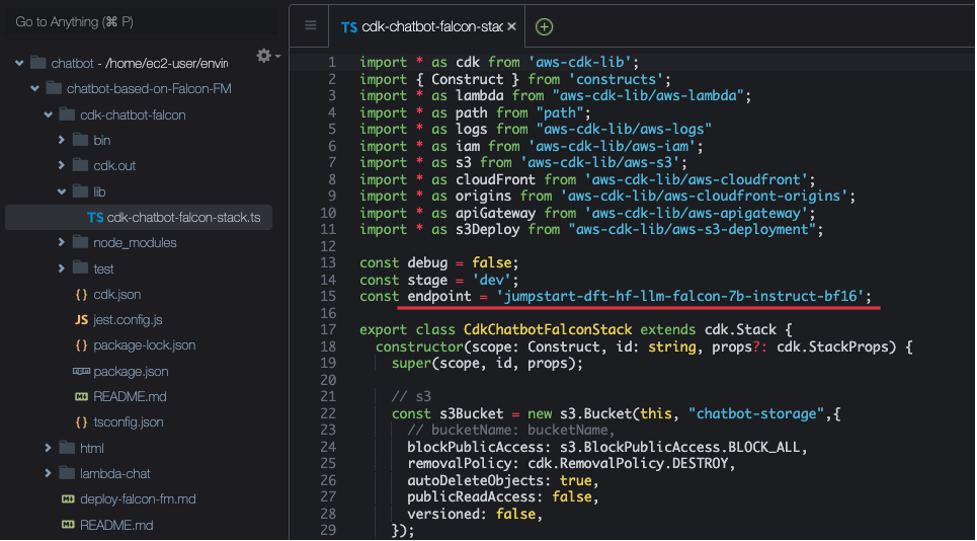Open the tab list menu icon
The image size is (977, 541).
point(310,26)
